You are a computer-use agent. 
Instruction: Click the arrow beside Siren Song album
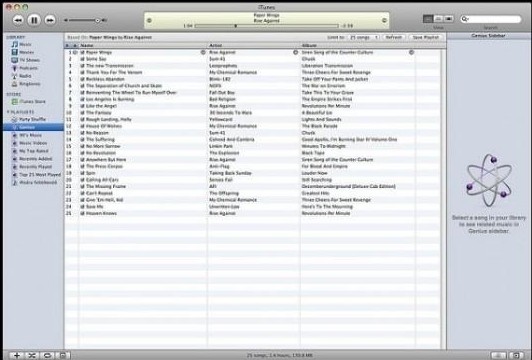[411, 52]
